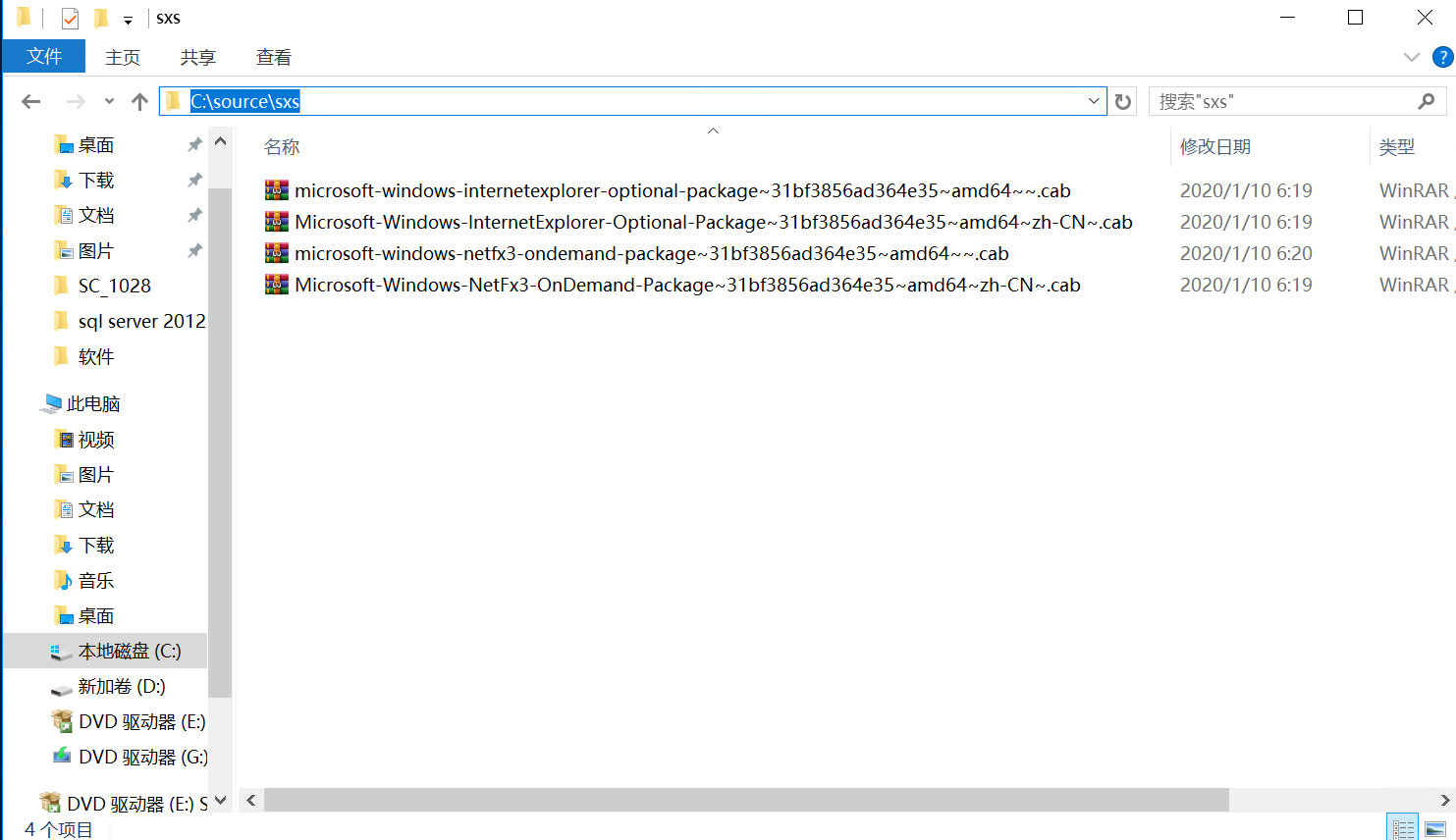Screen dimensions: 1456x840
Task: Select the Microsoft-Windows-NetFx3-OnDemand-Package zh-CN cab file
Action: click(687, 285)
